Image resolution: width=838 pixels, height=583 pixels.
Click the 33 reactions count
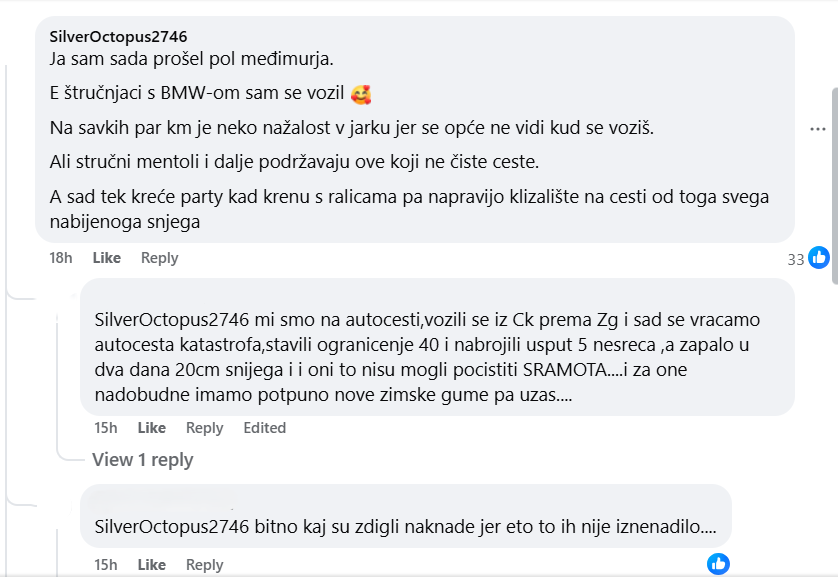click(795, 257)
